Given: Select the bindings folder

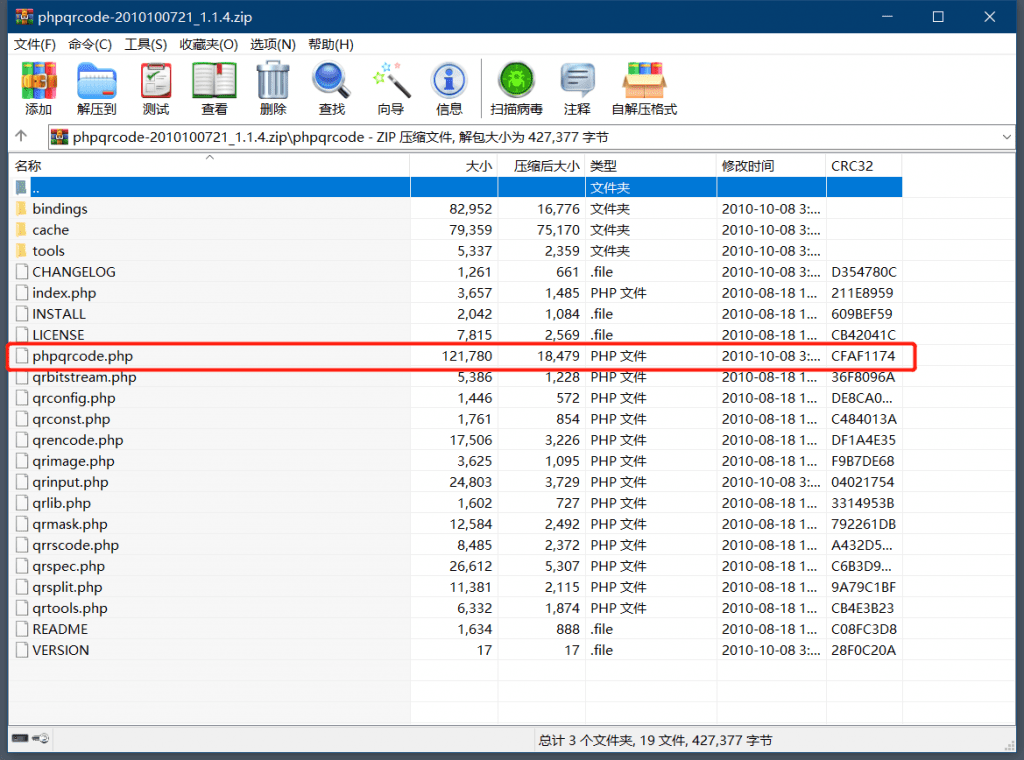Looking at the screenshot, I should pyautogui.click(x=60, y=209).
